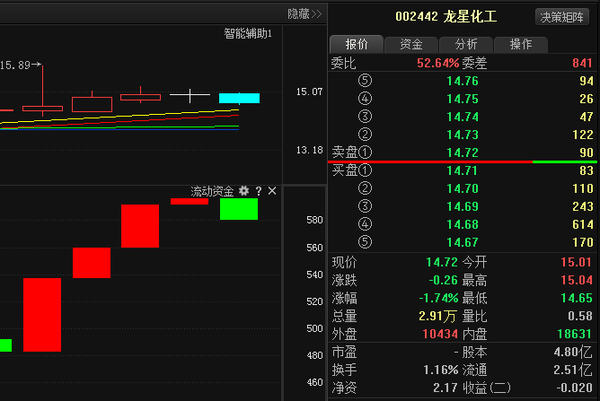Click sell level 2 circled number icon

[x=365, y=134]
